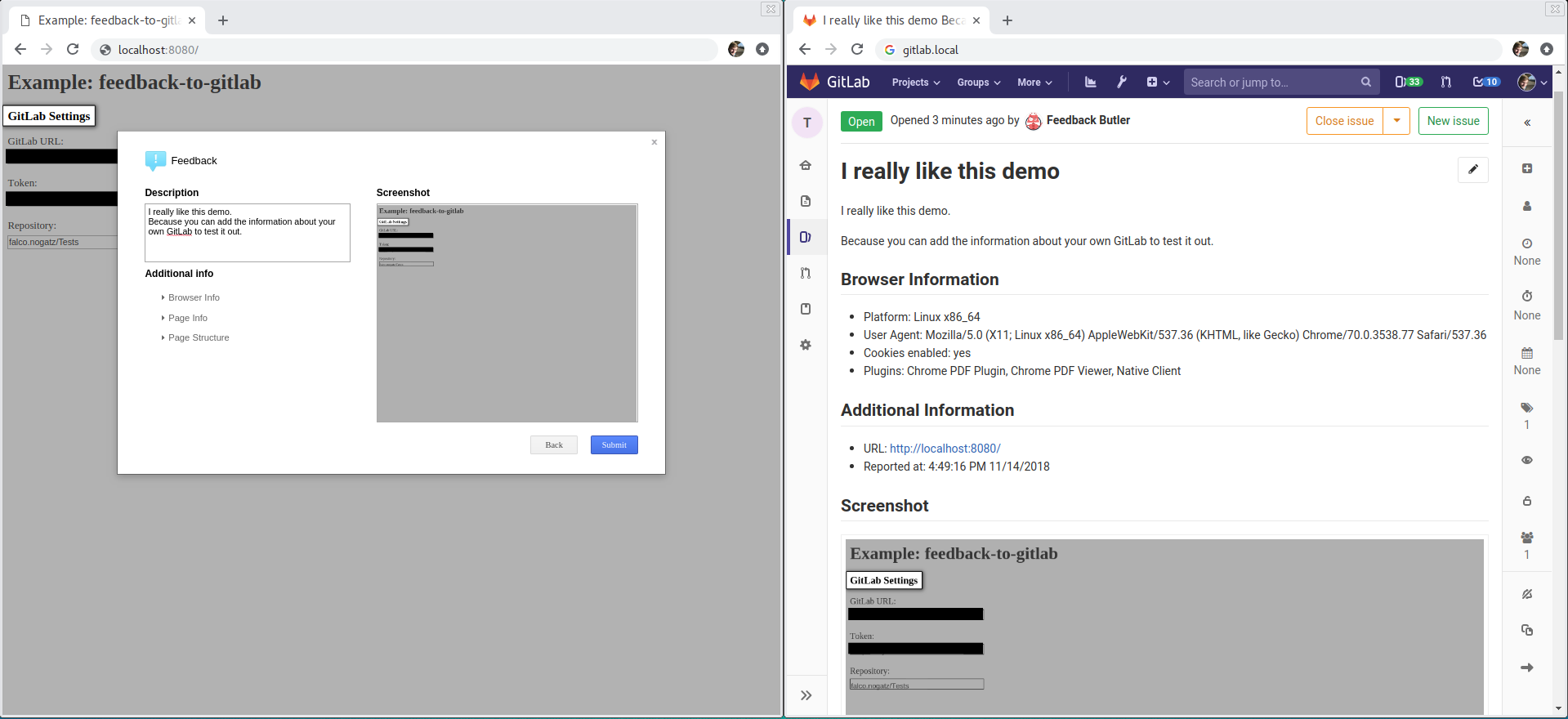Image resolution: width=1568 pixels, height=719 pixels.
Task: Edit issue title with pencil icon
Action: [1473, 169]
